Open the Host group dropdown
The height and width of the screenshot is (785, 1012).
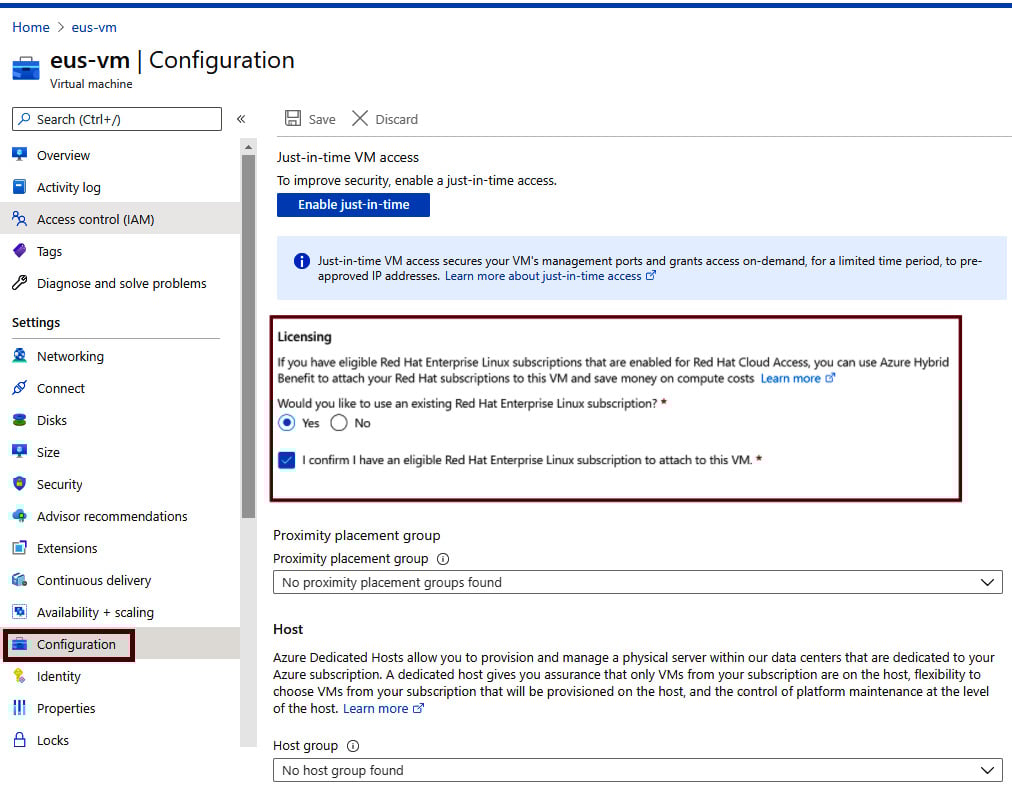pos(638,770)
